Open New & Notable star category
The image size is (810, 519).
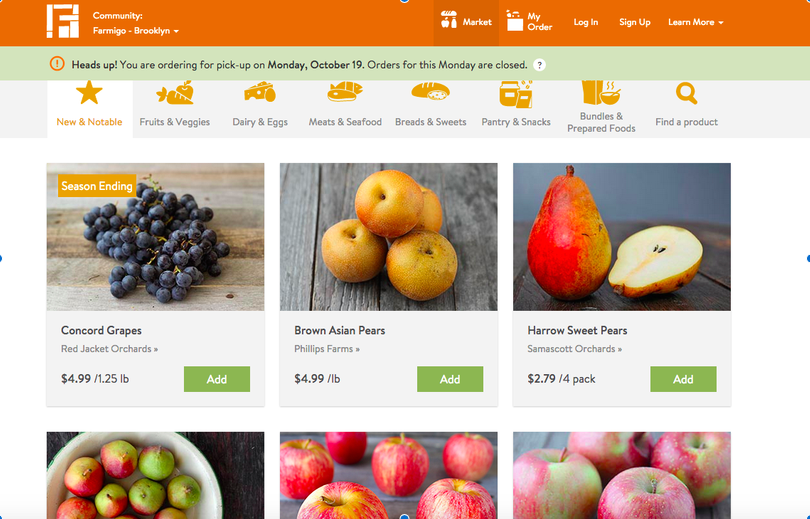(89, 93)
